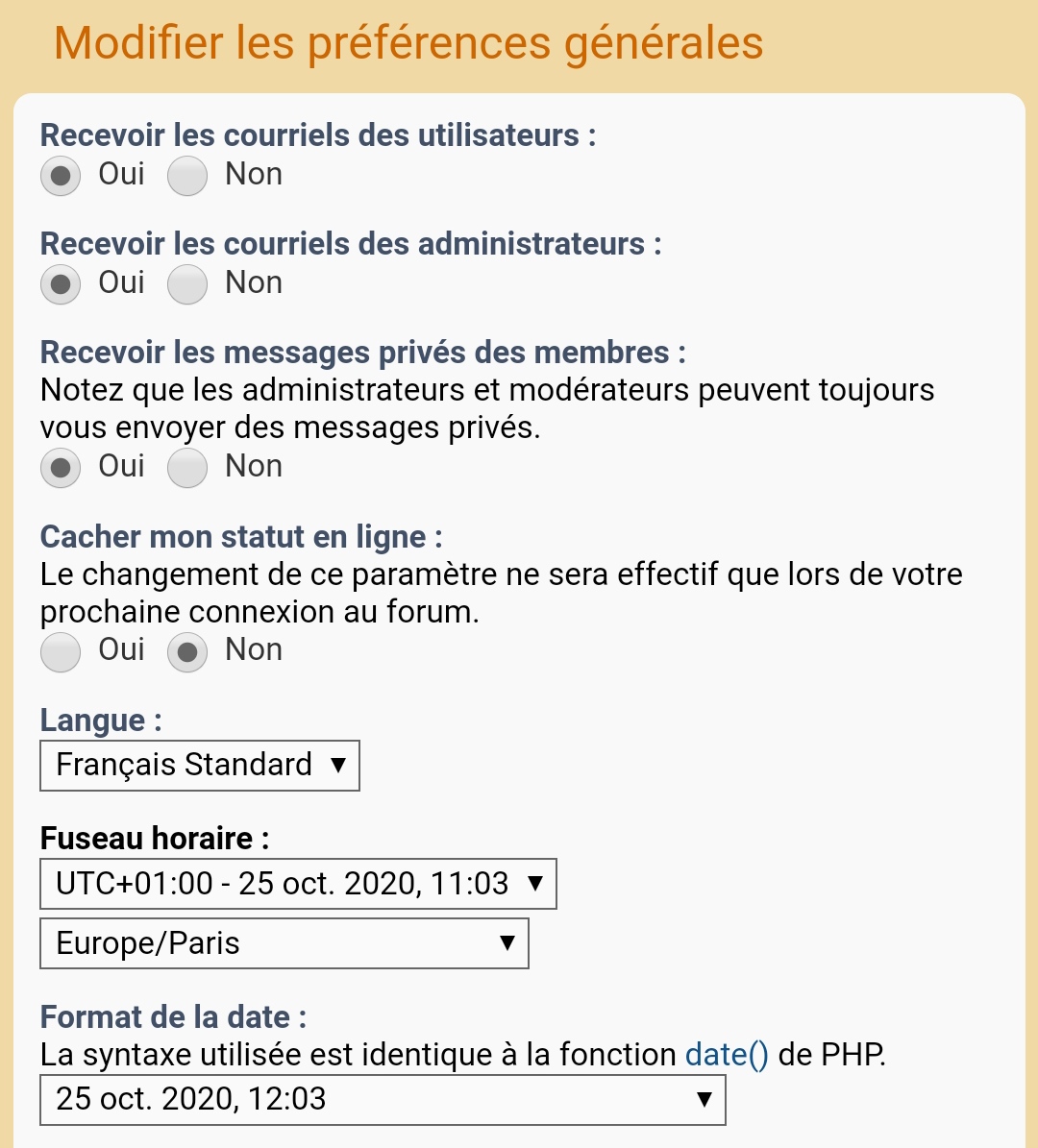1038x1148 pixels.
Task: Click the Langue label
Action: (101, 721)
